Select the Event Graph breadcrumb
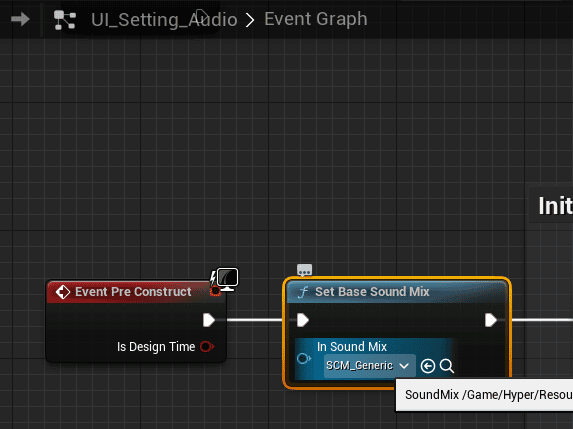The height and width of the screenshot is (429, 573). coord(316,19)
